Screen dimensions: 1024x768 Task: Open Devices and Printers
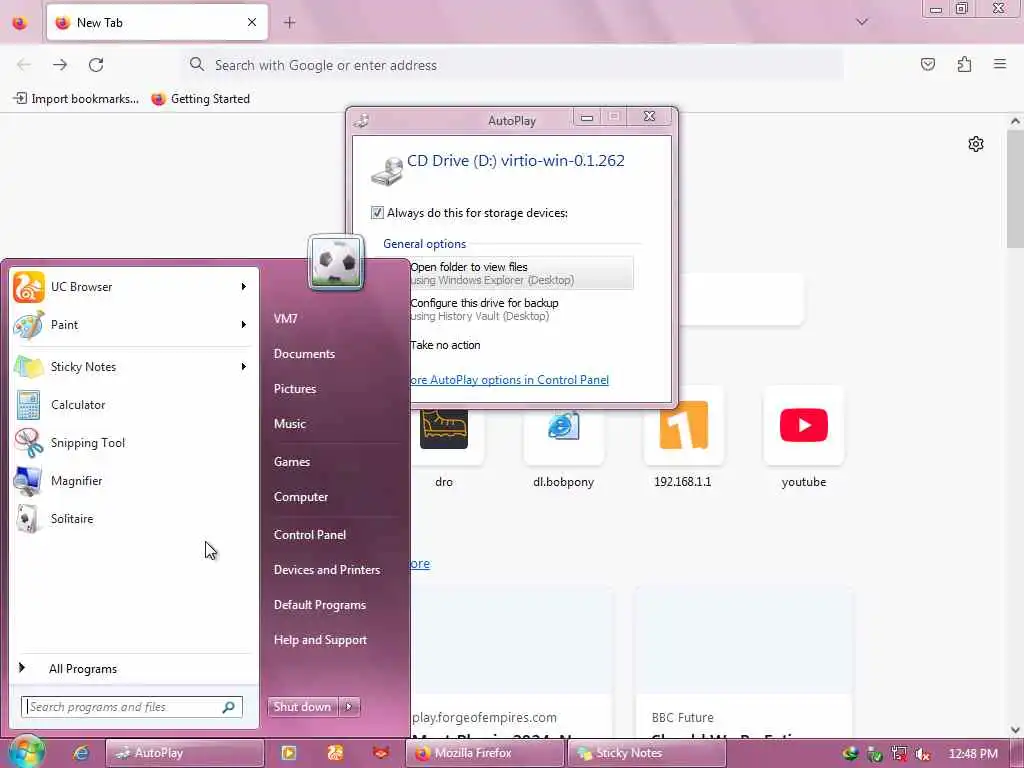[327, 569]
